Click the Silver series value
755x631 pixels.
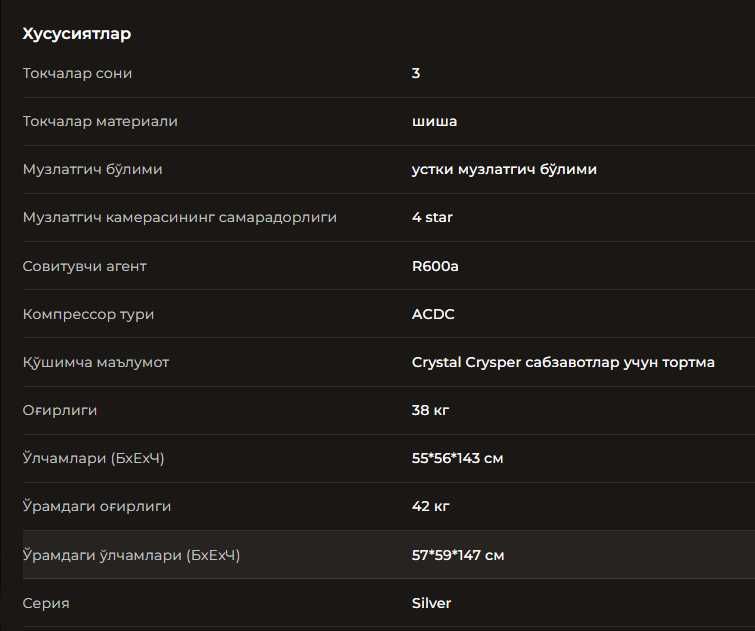pyautogui.click(x=431, y=603)
